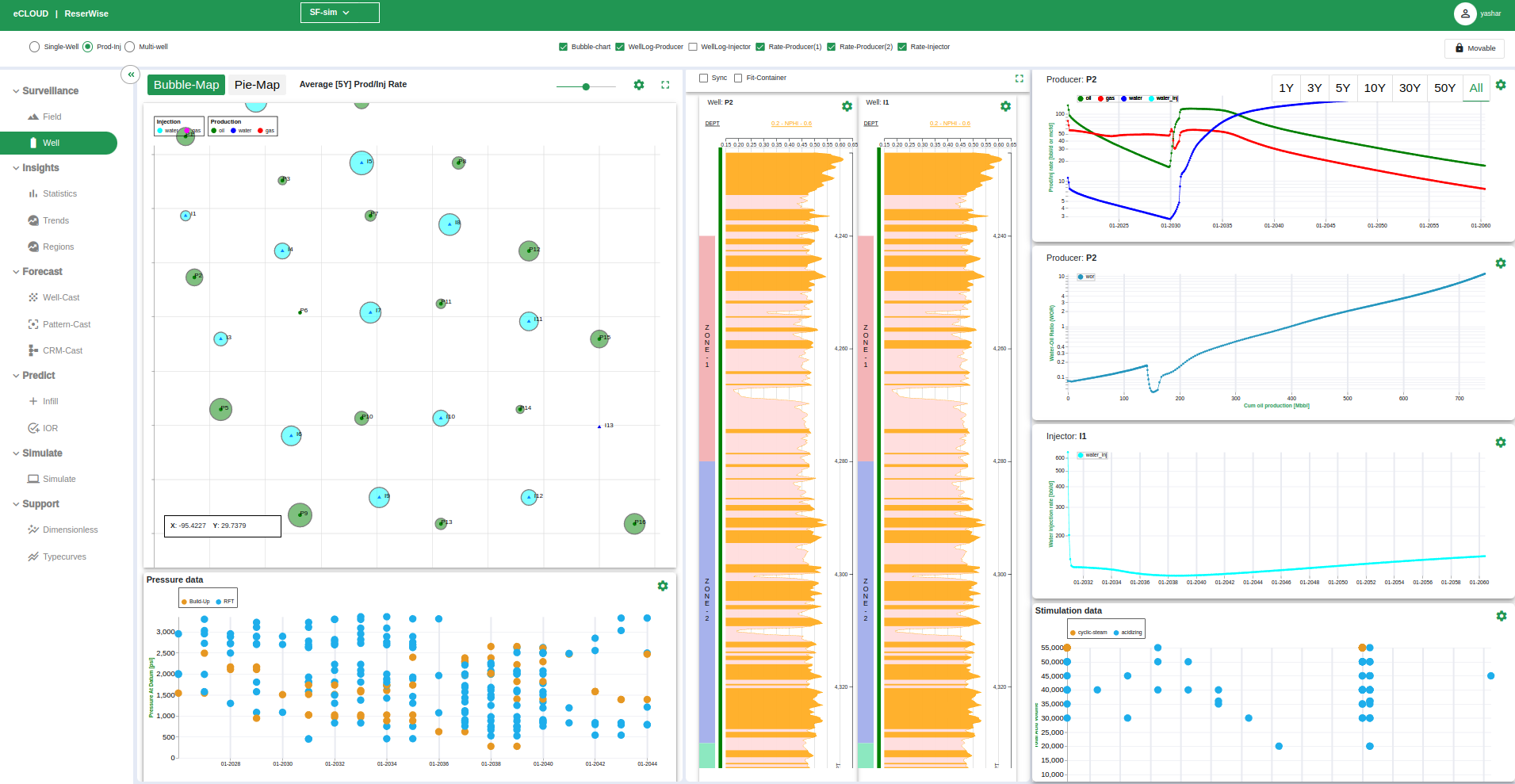The image size is (1515, 784).
Task: Expand well log panel fullscreen
Action: (1020, 78)
